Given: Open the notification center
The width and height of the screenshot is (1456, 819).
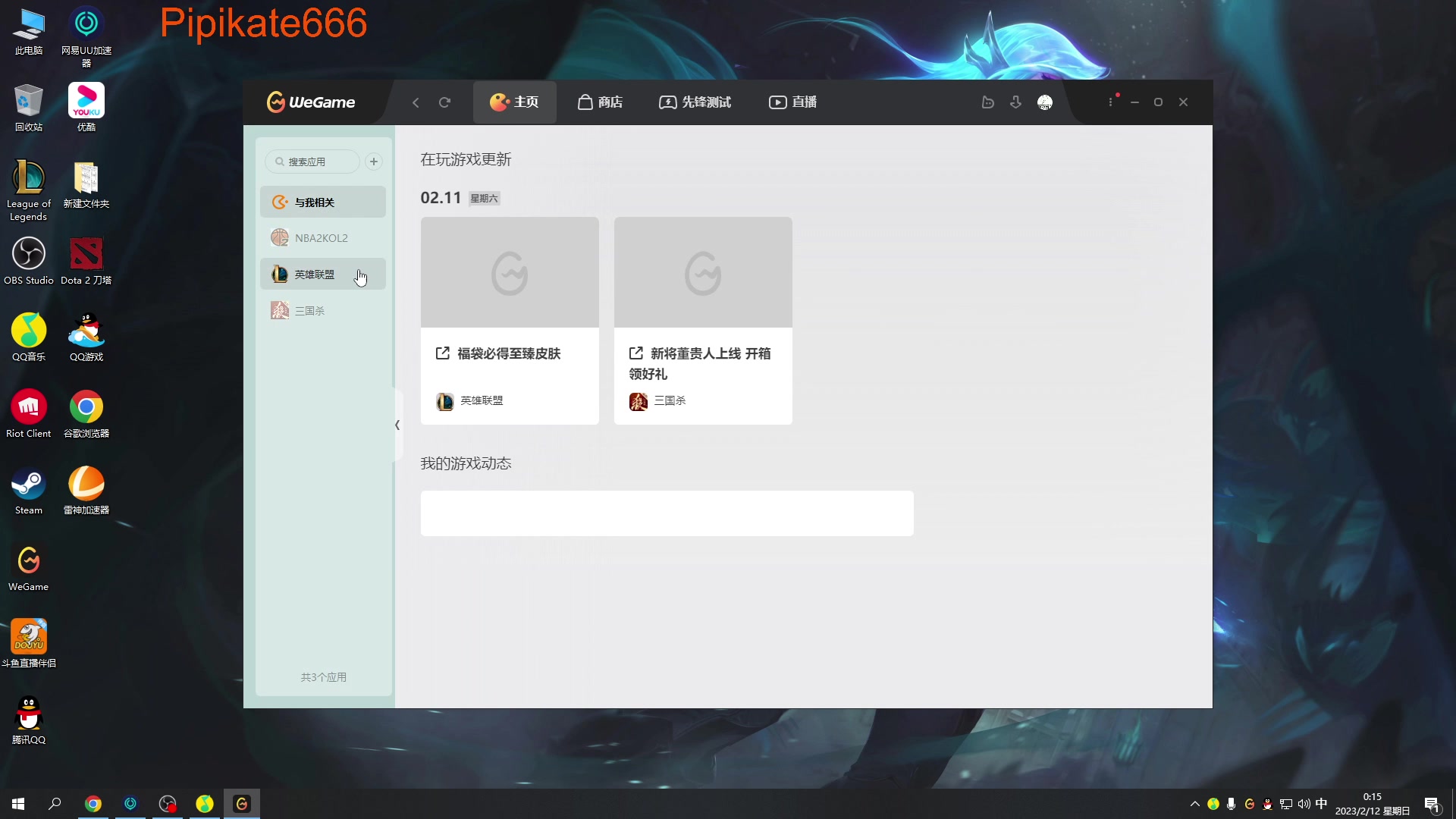Looking at the screenshot, I should [1432, 804].
